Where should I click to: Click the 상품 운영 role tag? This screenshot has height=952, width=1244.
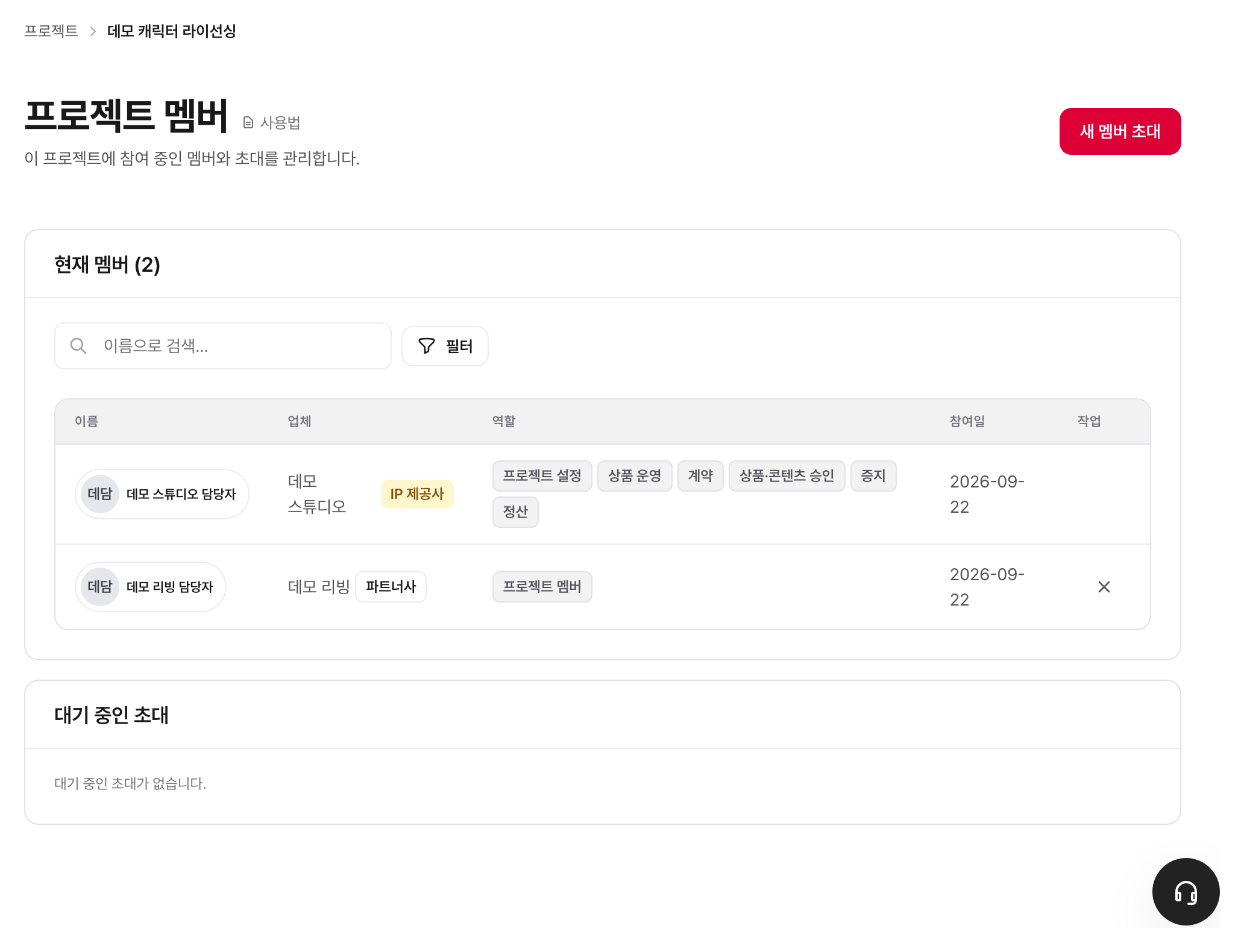pos(635,476)
